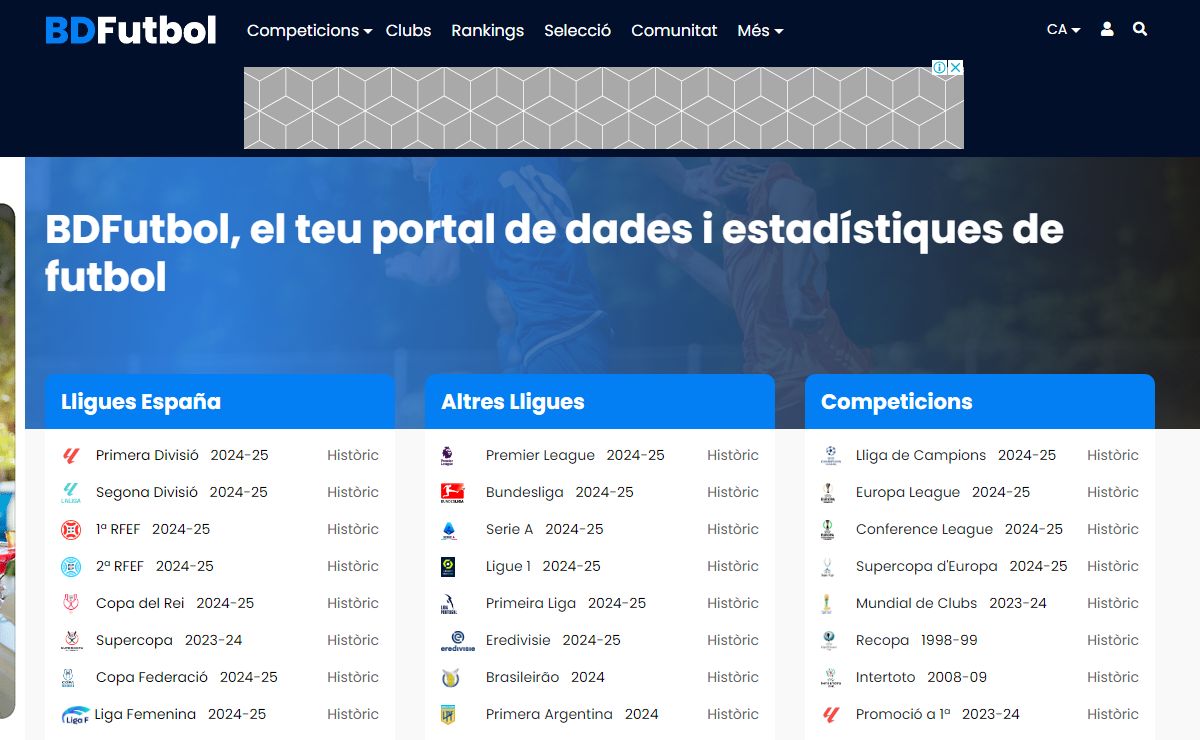Click the ad info icon
The image size is (1200, 740).
pos(940,67)
